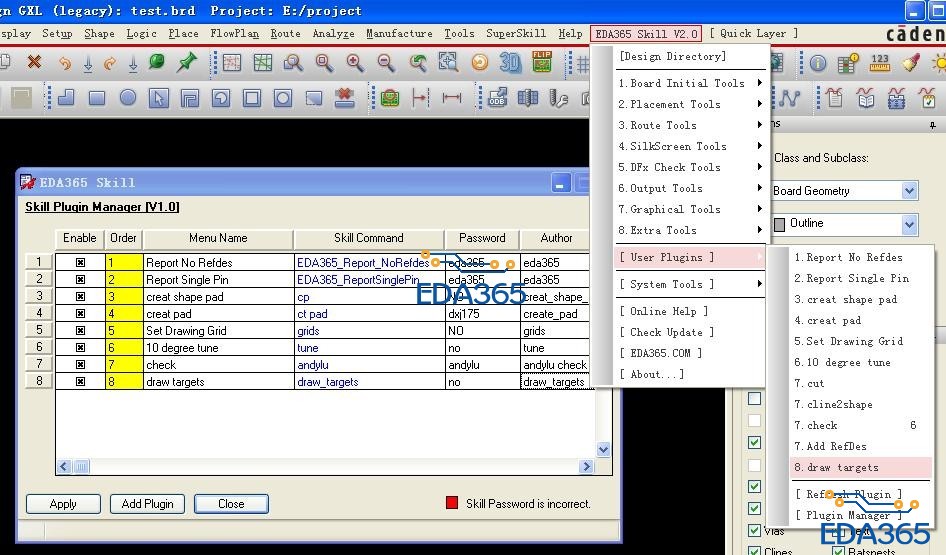Click the Zoom Out magnifier icon
This screenshot has height=555, width=946.
[386, 62]
